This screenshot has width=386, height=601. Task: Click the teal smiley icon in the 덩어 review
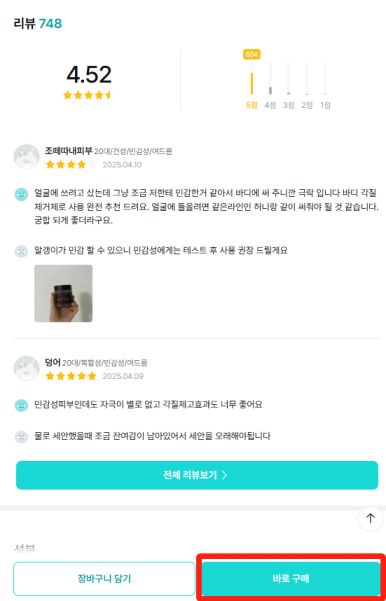21,405
